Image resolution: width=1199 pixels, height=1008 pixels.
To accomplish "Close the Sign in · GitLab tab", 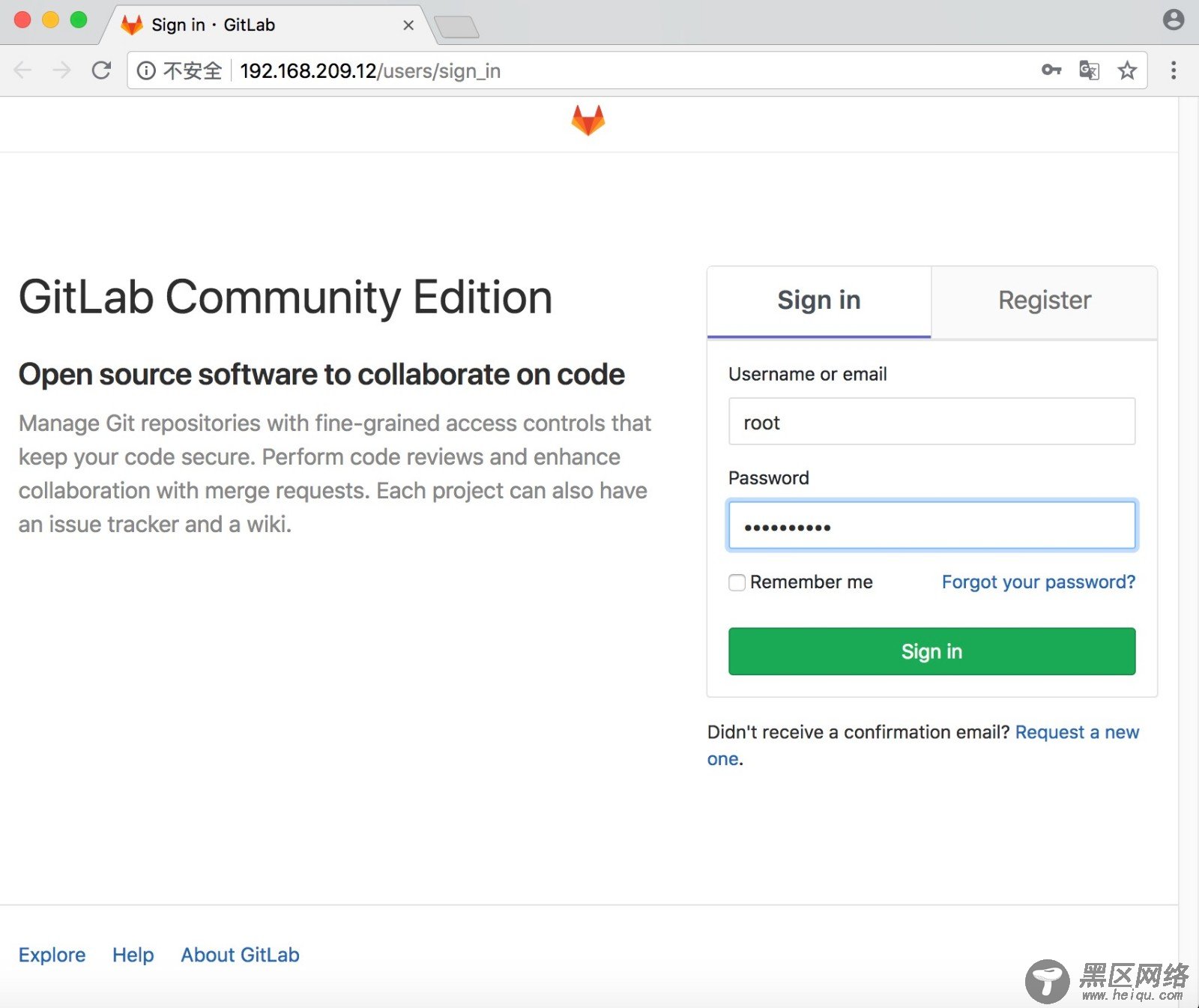I will click(408, 25).
